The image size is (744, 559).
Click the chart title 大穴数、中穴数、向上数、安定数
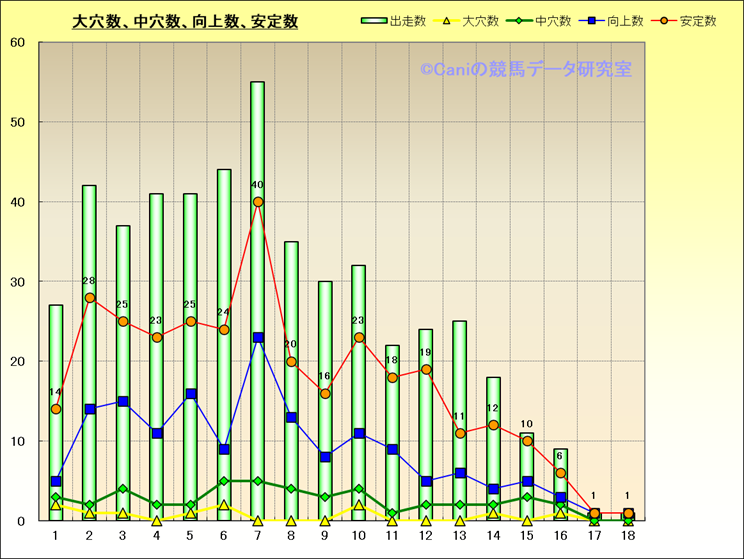pyautogui.click(x=185, y=22)
